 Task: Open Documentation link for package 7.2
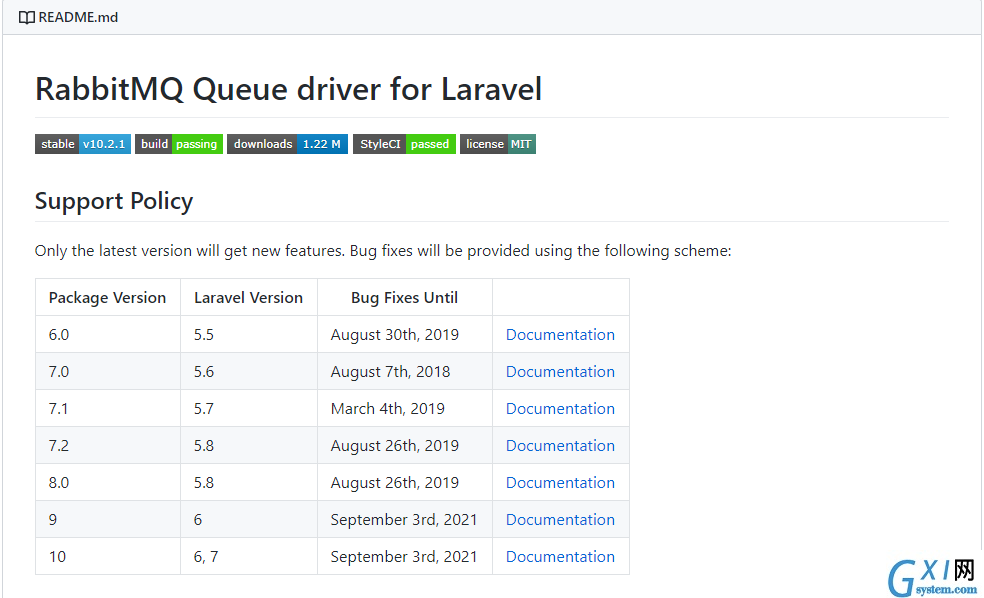click(560, 446)
